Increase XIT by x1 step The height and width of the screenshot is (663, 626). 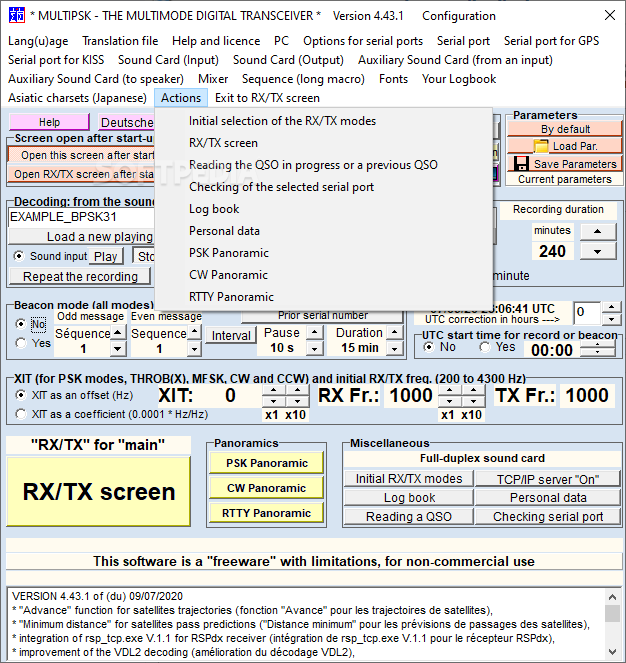[273, 390]
